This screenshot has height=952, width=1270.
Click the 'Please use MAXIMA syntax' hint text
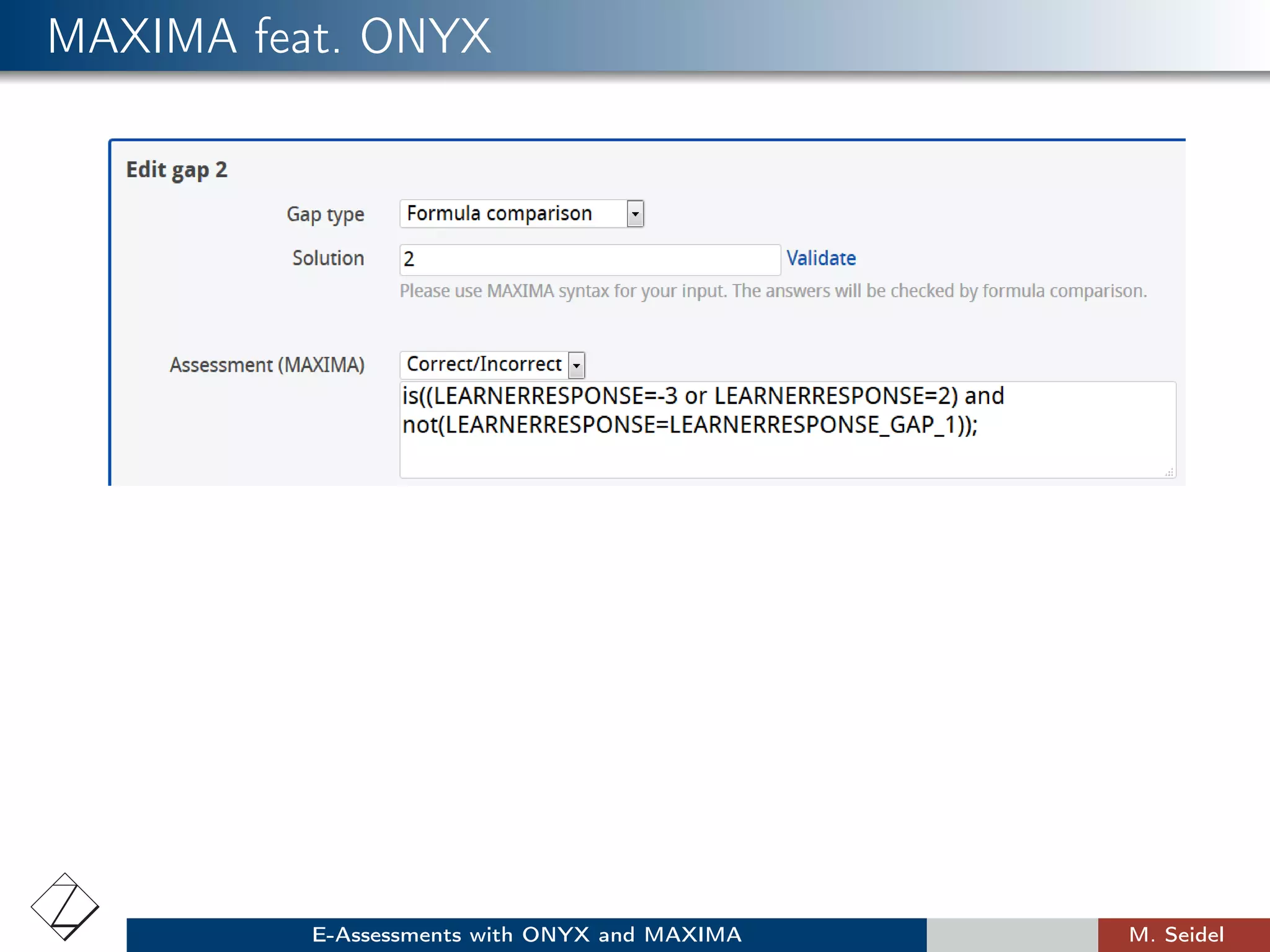click(773, 291)
